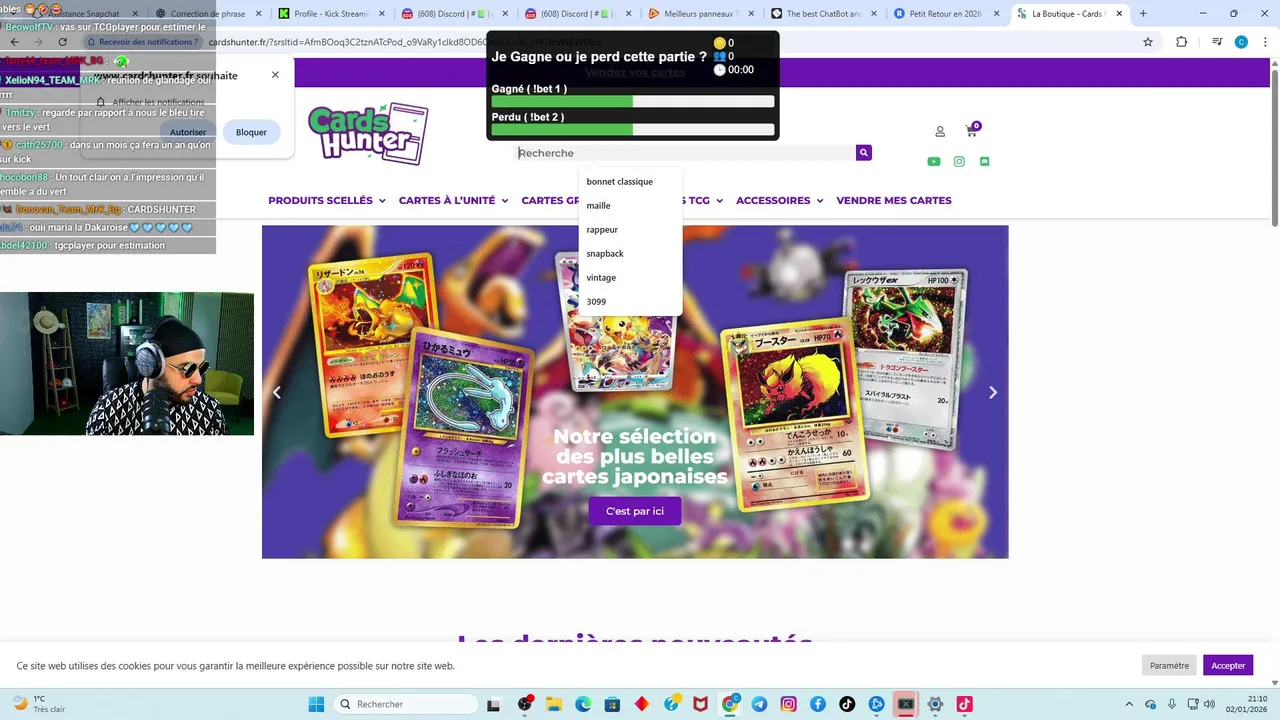The height and width of the screenshot is (720, 1280).
Task: Bookmark this page with star icon
Action: click(1148, 42)
